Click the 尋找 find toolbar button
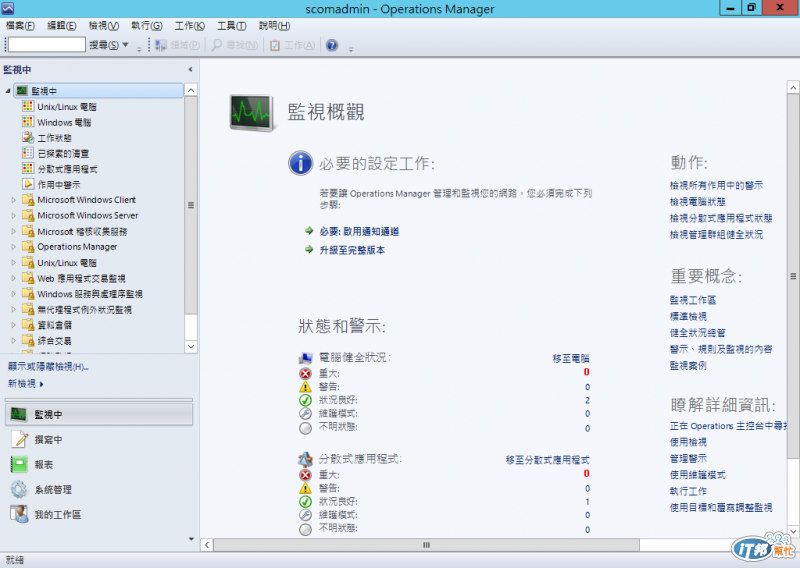The image size is (800, 568). [235, 45]
